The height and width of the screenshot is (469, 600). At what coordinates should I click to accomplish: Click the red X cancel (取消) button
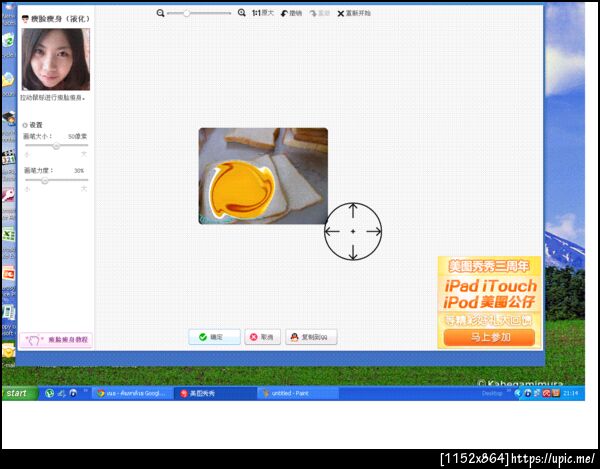coord(262,337)
